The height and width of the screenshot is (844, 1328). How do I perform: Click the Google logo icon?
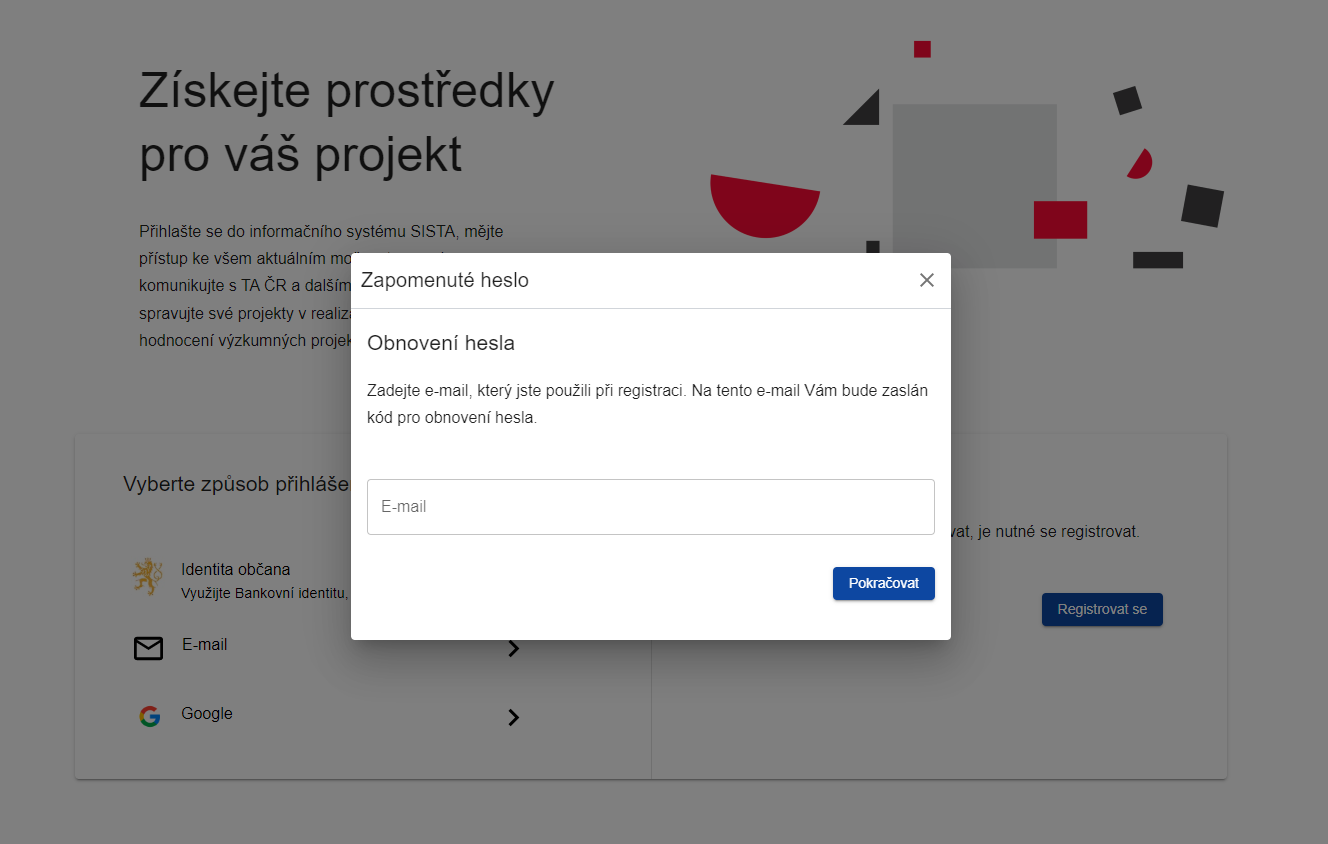(x=150, y=716)
